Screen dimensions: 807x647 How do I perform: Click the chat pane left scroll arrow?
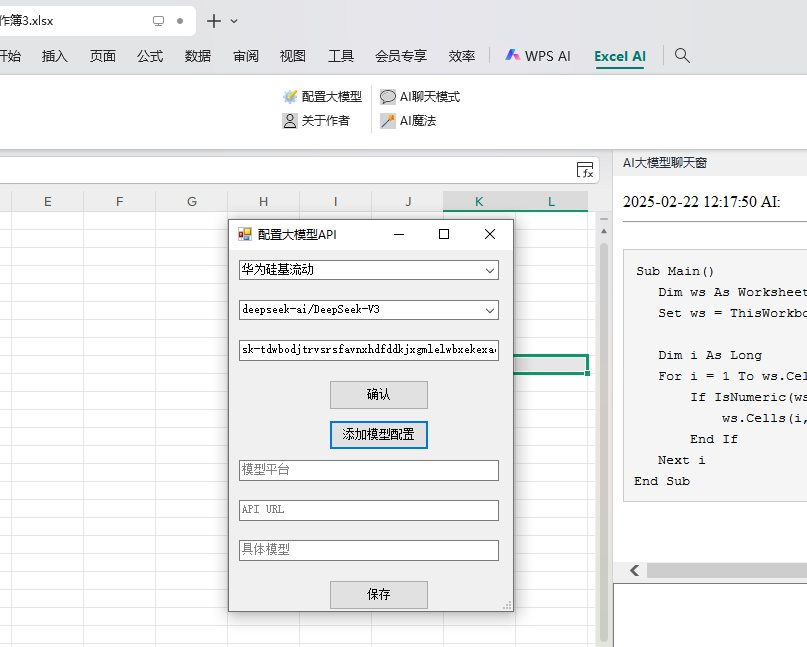click(635, 570)
